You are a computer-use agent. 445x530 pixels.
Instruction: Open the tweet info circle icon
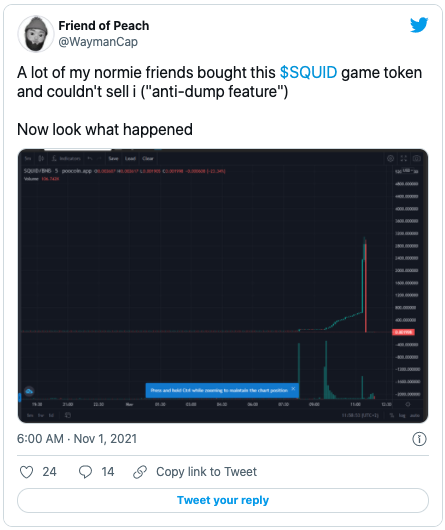coord(419,439)
